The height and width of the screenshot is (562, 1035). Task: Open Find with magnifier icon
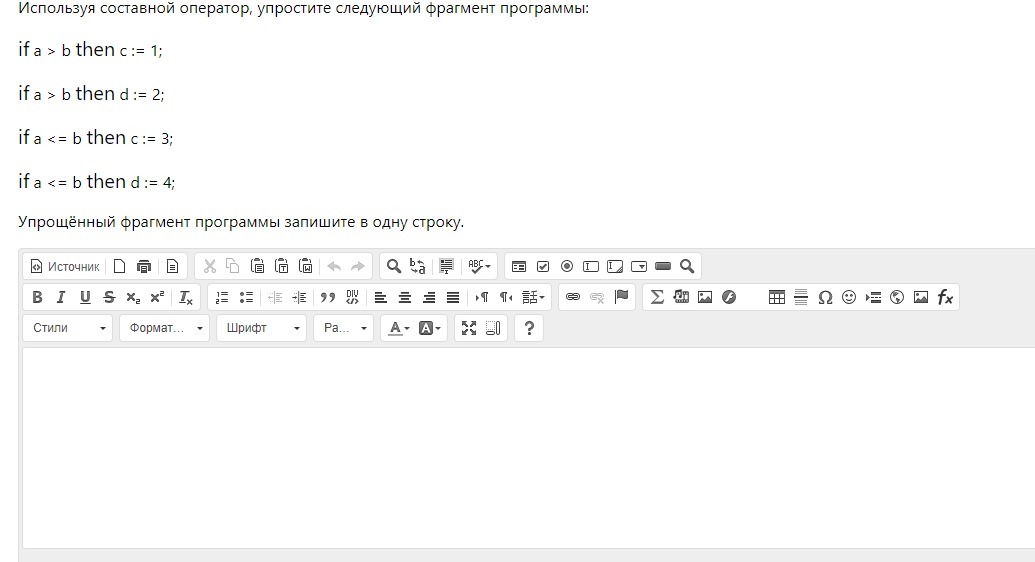pos(393,266)
